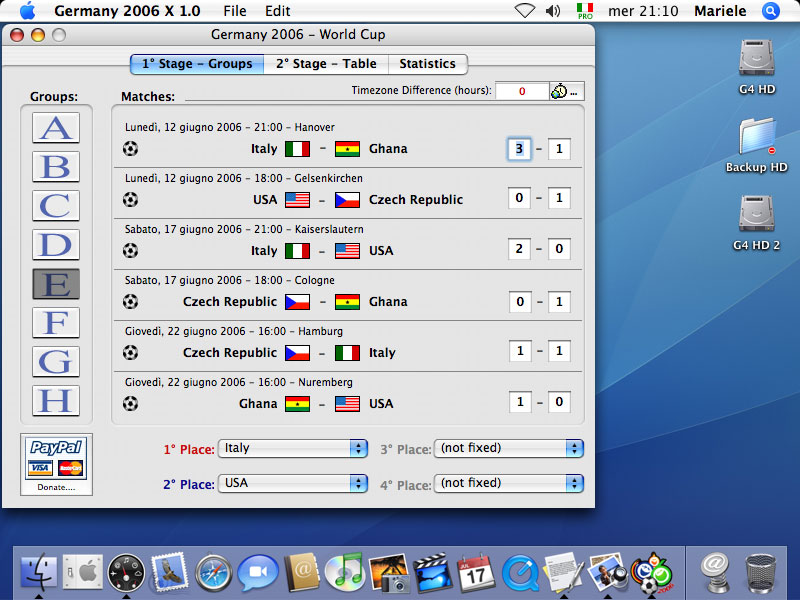Open the Edit menu
This screenshot has width=800, height=600.
click(278, 11)
